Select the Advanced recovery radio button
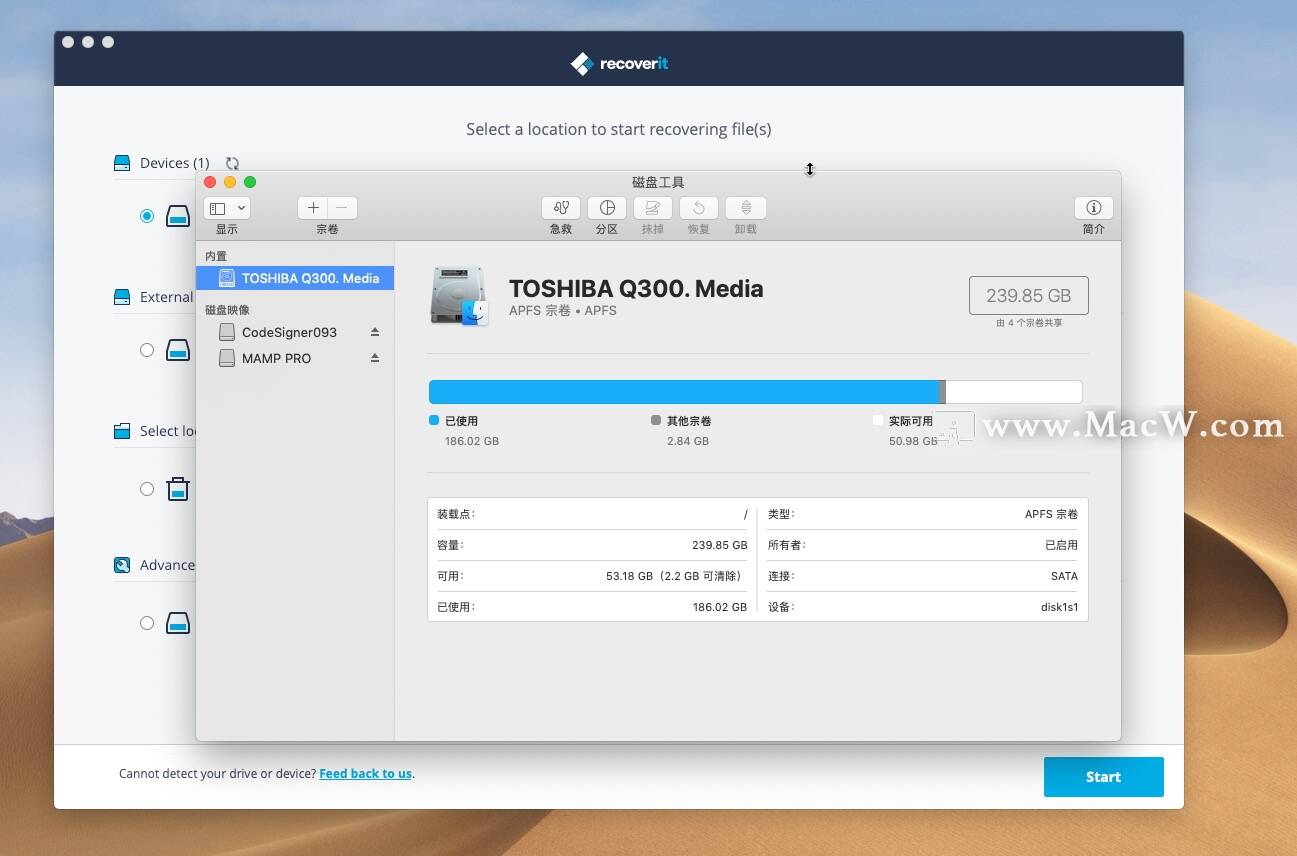This screenshot has height=856, width=1297. coord(147,623)
